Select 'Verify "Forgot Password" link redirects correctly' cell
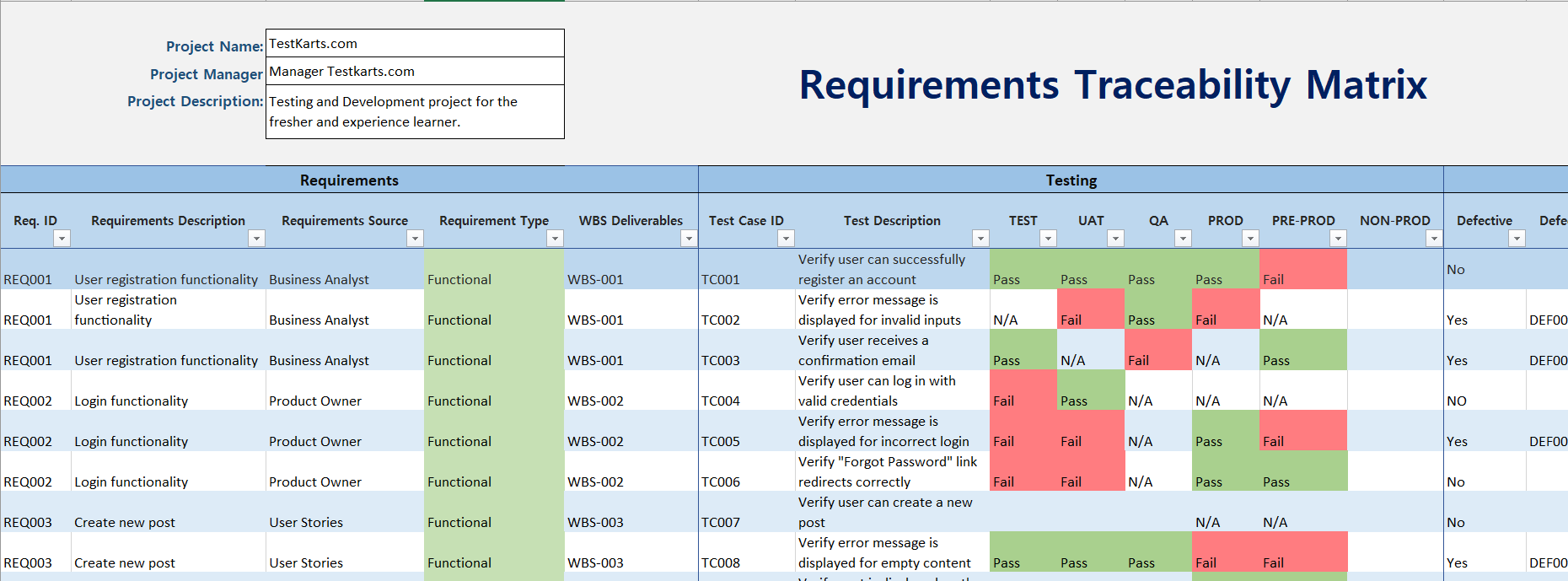Image resolution: width=1568 pixels, height=581 pixels. pos(893,471)
